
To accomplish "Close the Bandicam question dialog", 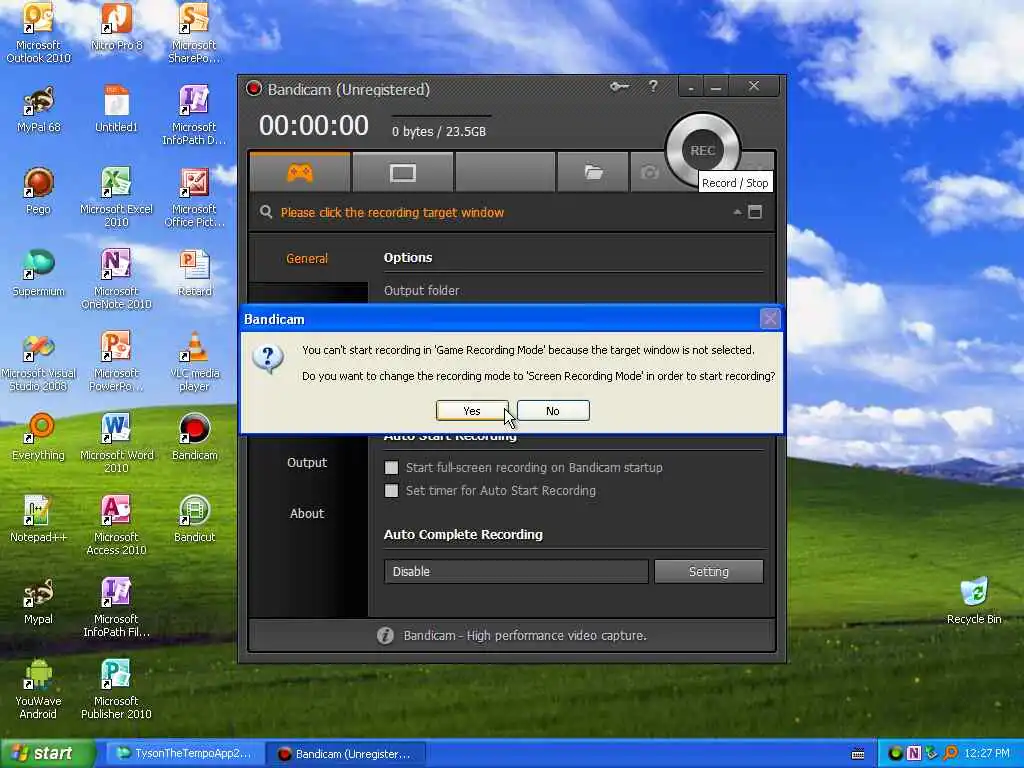I will pyautogui.click(x=770, y=319).
